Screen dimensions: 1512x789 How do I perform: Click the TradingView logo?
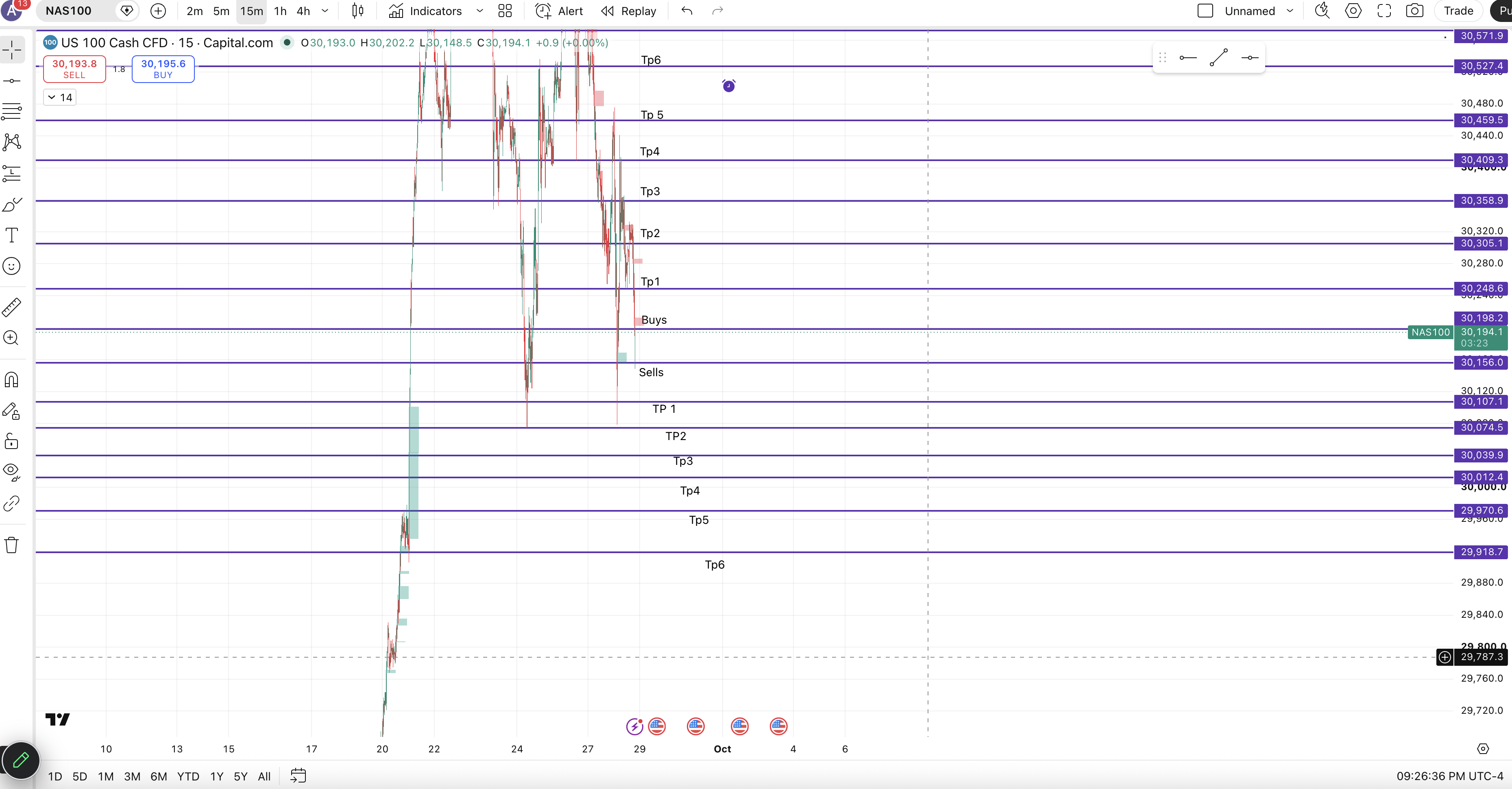point(57,719)
